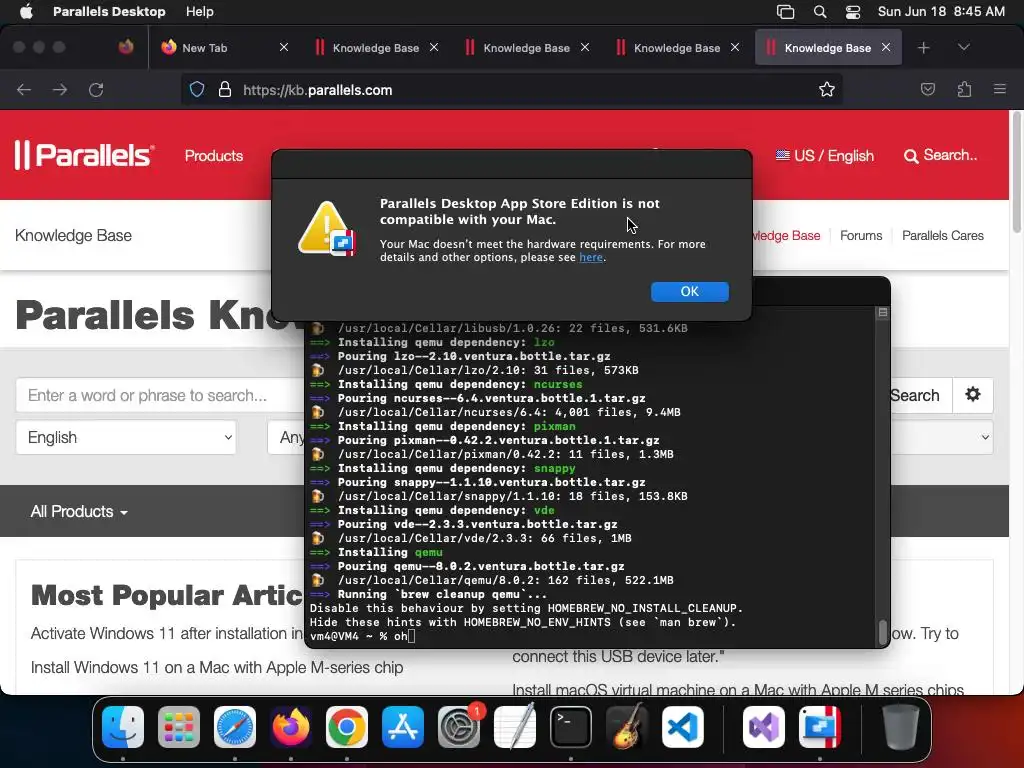Open 'Activate Windows 11 after installation' article
Image resolution: width=1024 pixels, height=768 pixels.
(167, 633)
